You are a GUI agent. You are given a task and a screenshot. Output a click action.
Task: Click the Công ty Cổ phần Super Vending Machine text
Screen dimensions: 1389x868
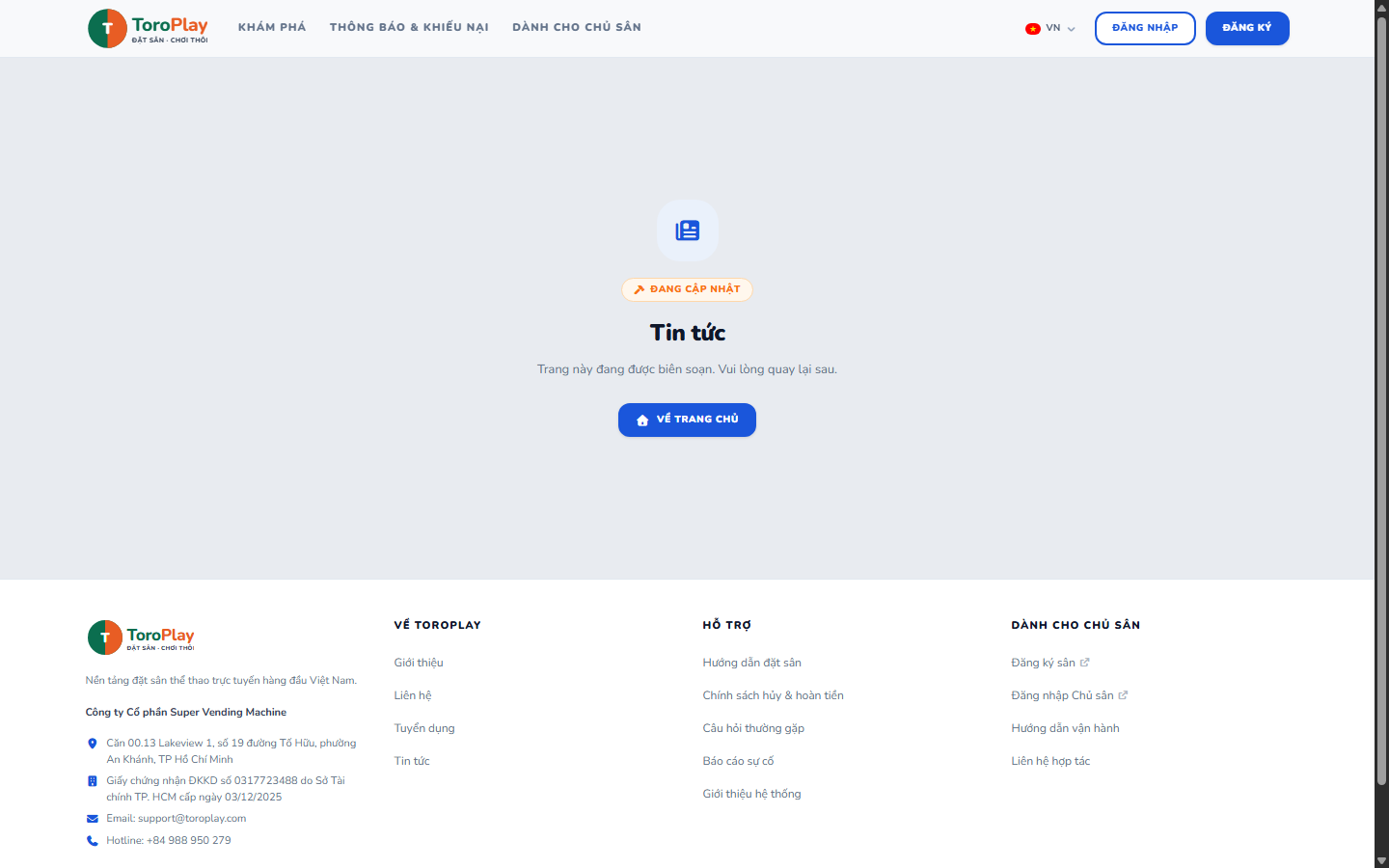coord(186,713)
